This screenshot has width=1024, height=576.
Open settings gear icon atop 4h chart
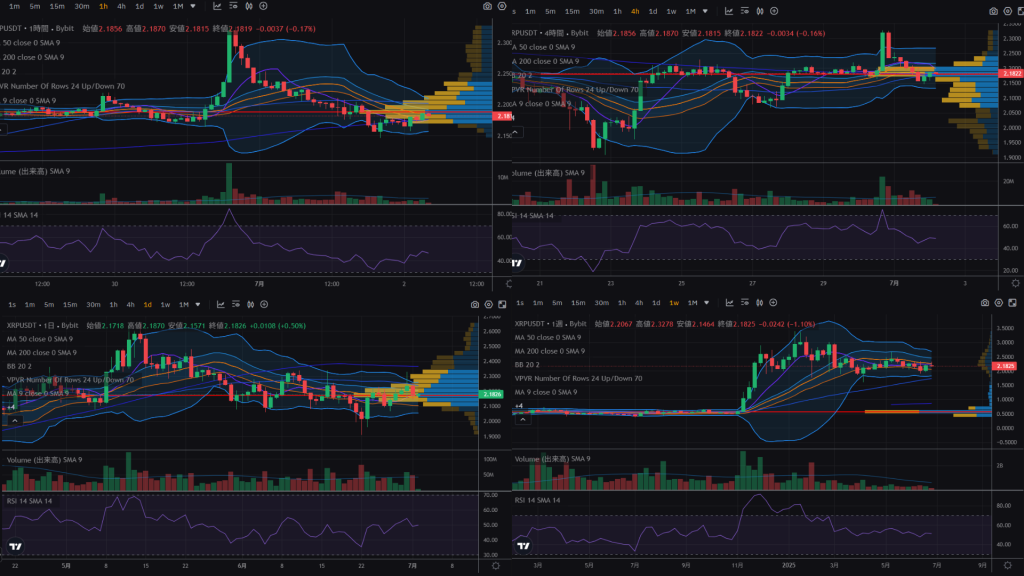(1008, 11)
